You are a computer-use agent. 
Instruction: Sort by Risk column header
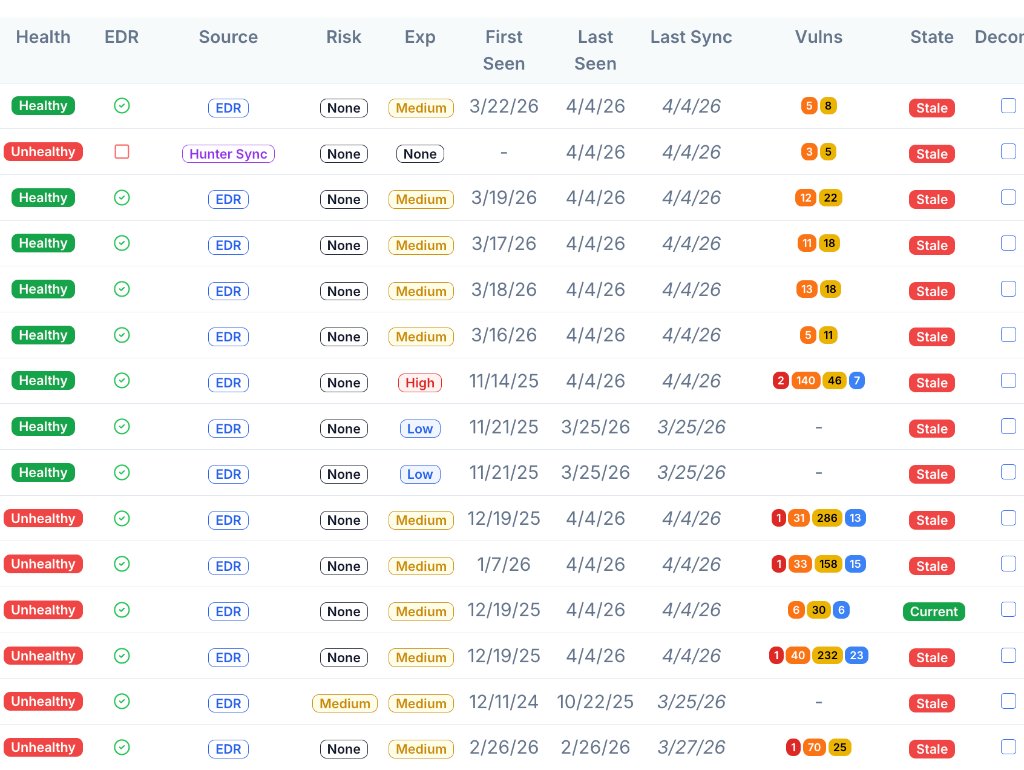(344, 37)
